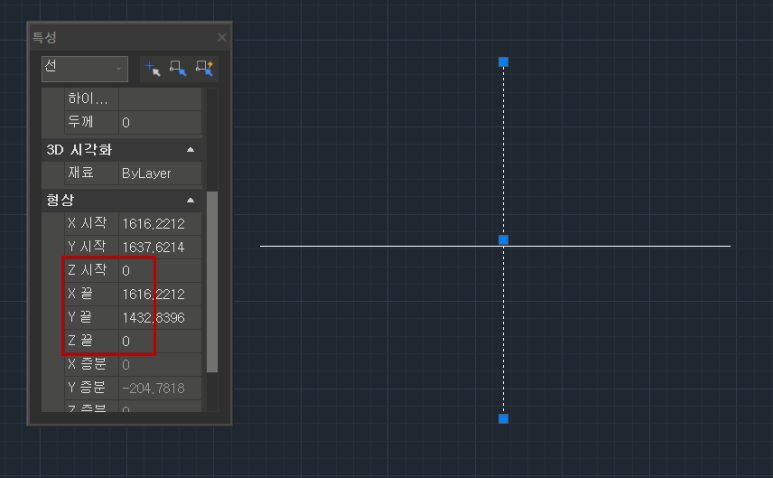
Task: Select the Y 끝 value 1432.8396
Action: coord(160,318)
